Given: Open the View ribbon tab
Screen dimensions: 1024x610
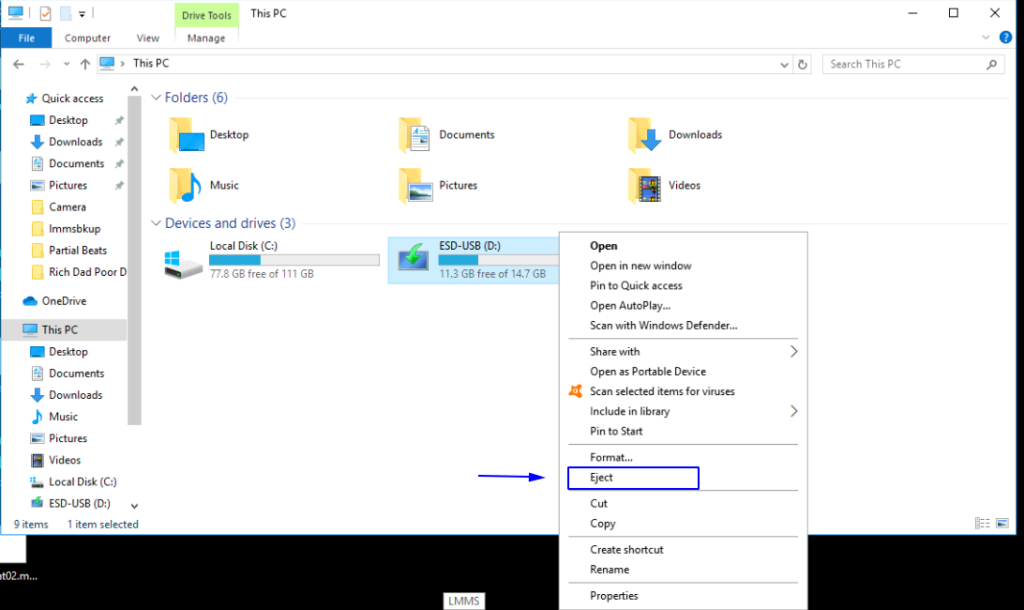Looking at the screenshot, I should click(x=148, y=38).
